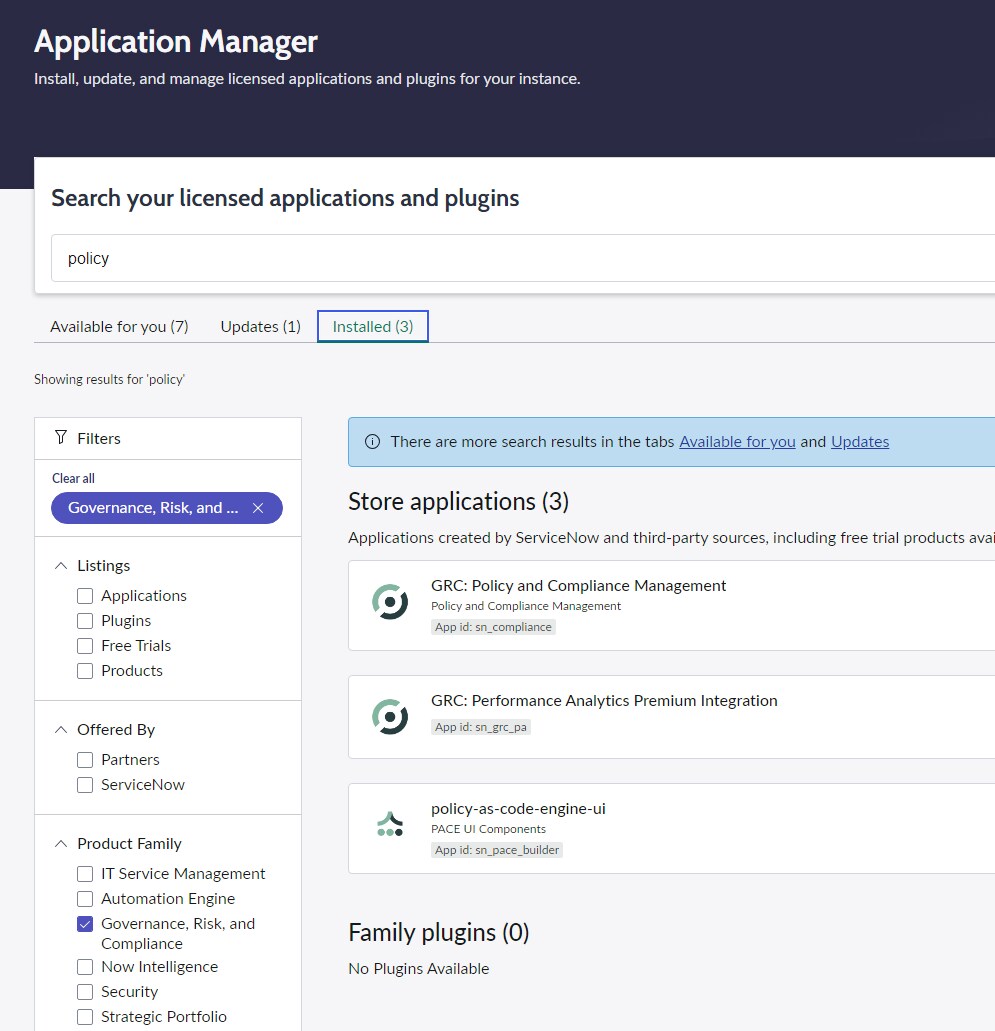
Task: Open GRC: Policy and Compliance Management title
Action: coord(579,585)
